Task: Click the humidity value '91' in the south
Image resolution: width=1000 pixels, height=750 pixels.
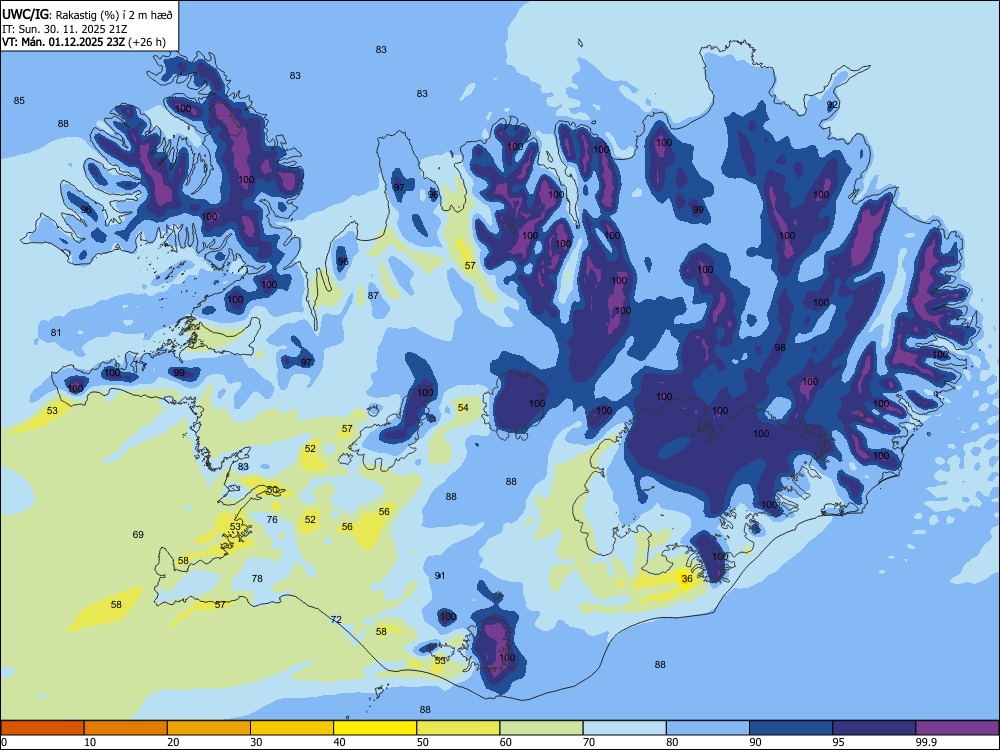Action: point(440,575)
